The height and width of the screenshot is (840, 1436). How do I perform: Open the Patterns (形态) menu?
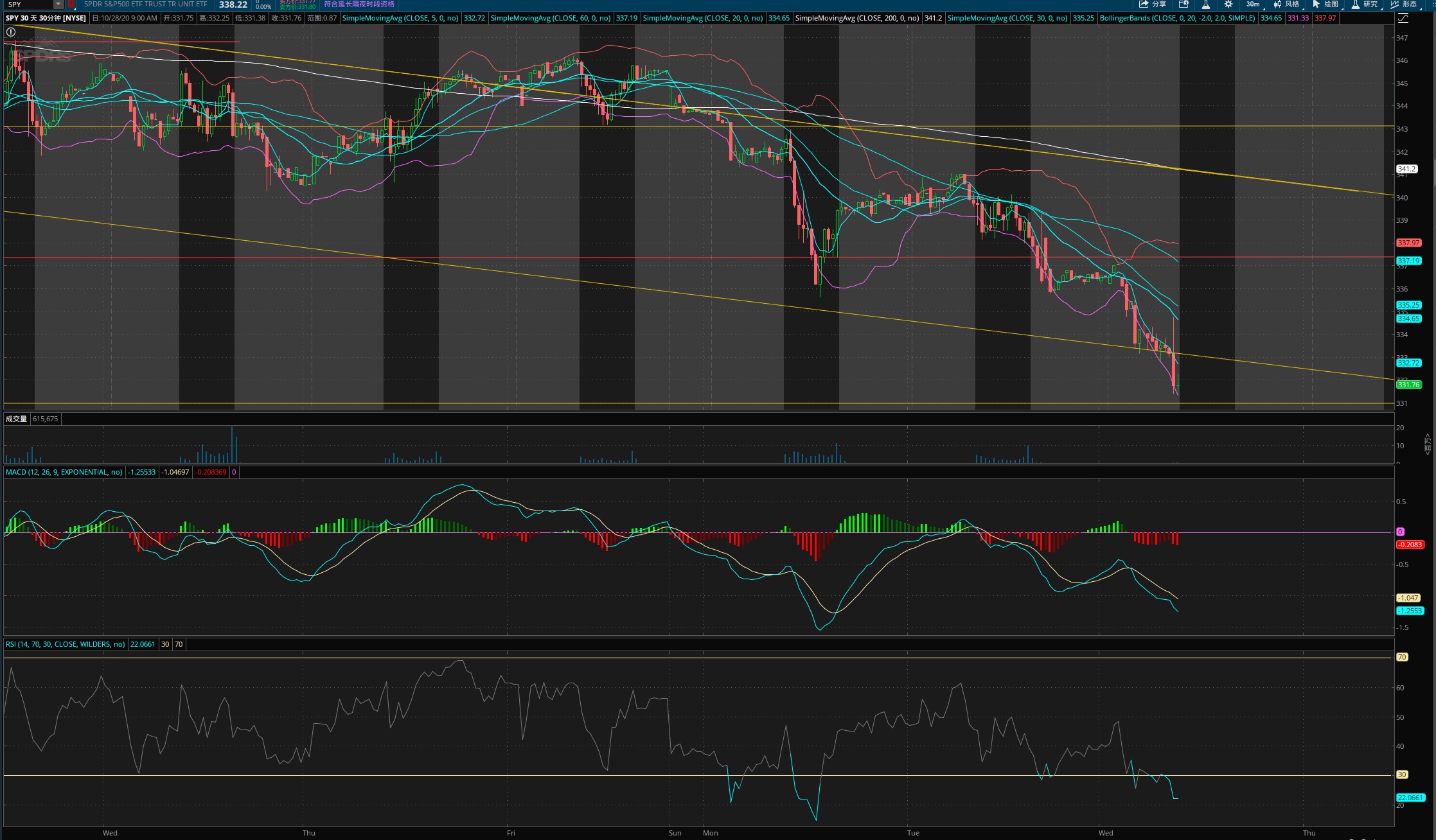1405,4
